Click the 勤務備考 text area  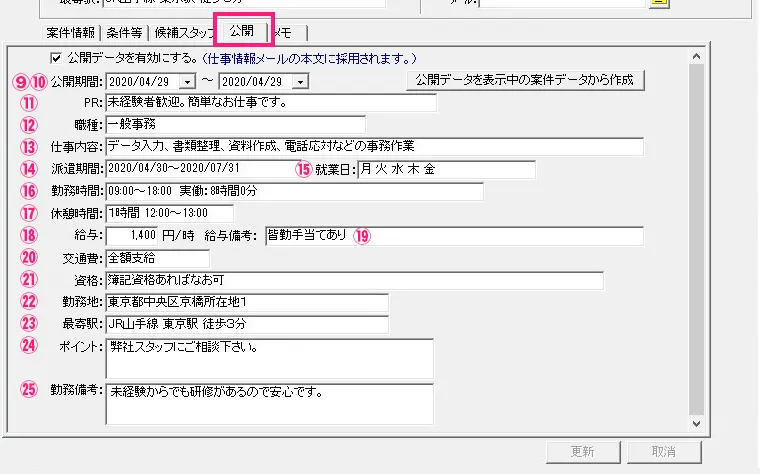tap(269, 404)
